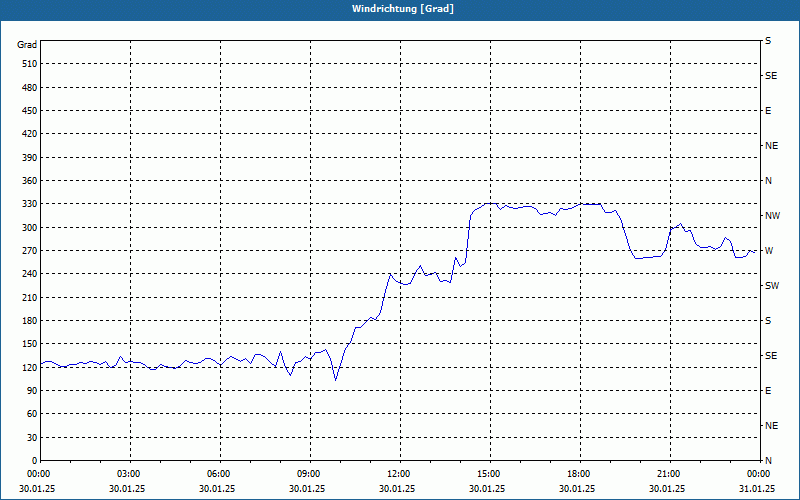Select the y-axis value 270
The image size is (800, 500).
point(30,251)
